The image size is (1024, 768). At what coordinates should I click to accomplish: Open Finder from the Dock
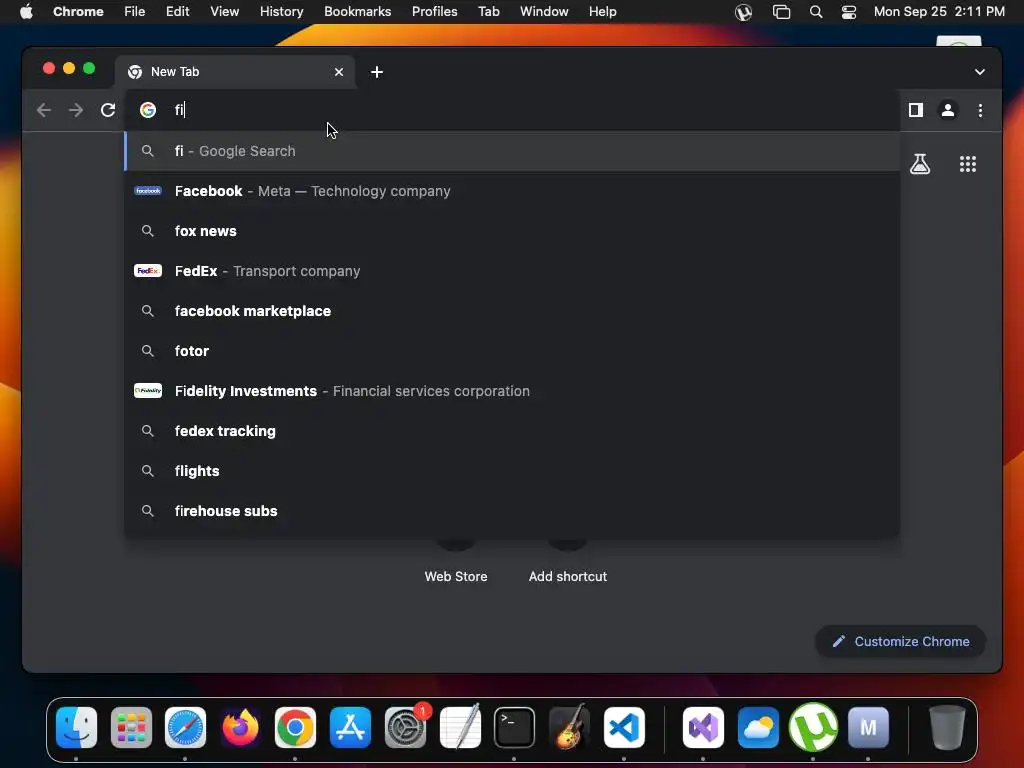[x=76, y=727]
